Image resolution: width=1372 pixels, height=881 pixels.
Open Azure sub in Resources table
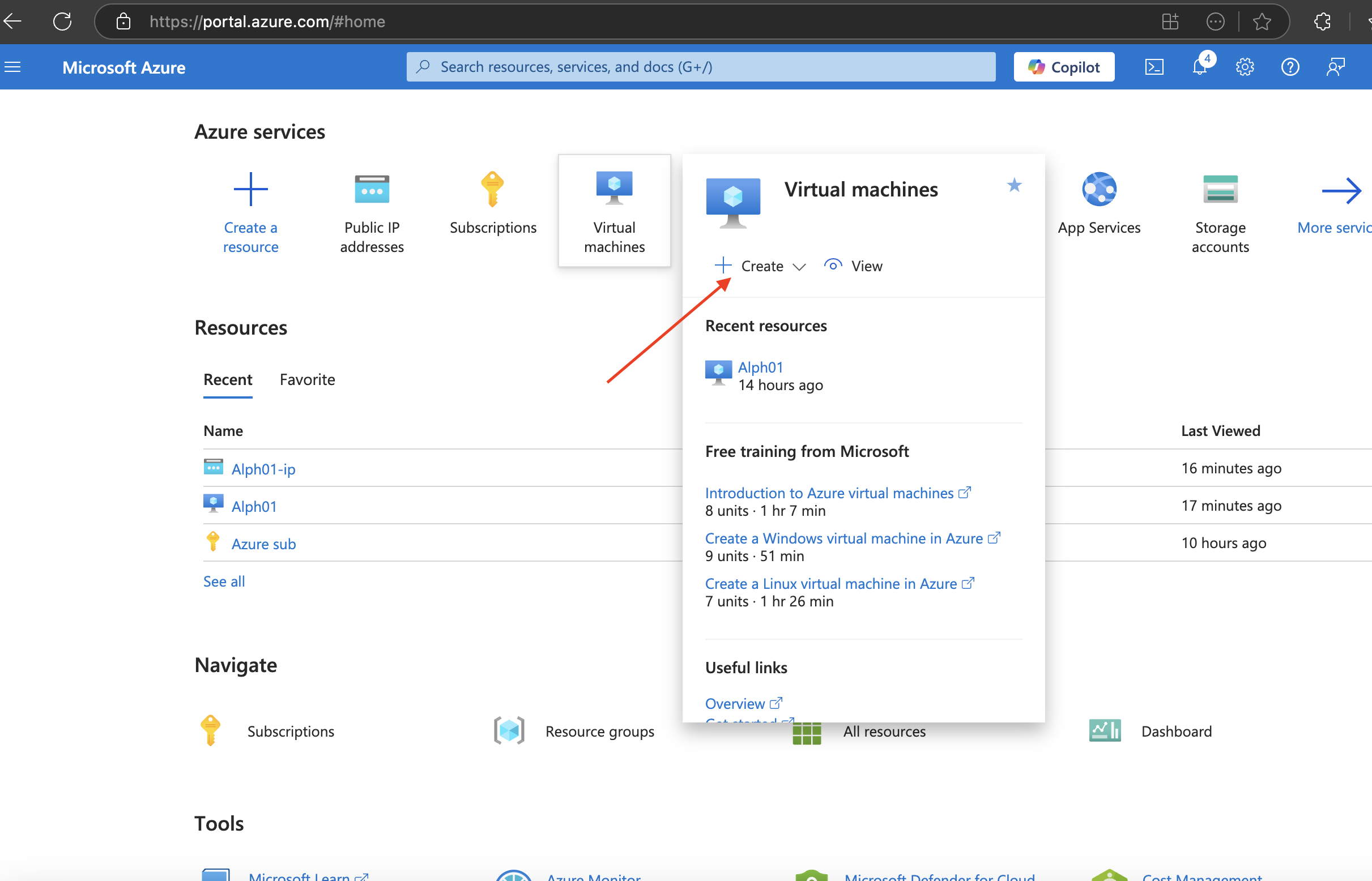(263, 544)
